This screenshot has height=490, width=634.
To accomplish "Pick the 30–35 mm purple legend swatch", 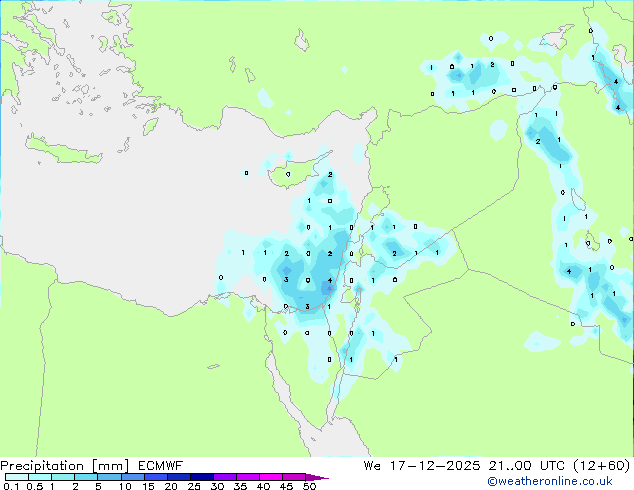I will [225, 477].
